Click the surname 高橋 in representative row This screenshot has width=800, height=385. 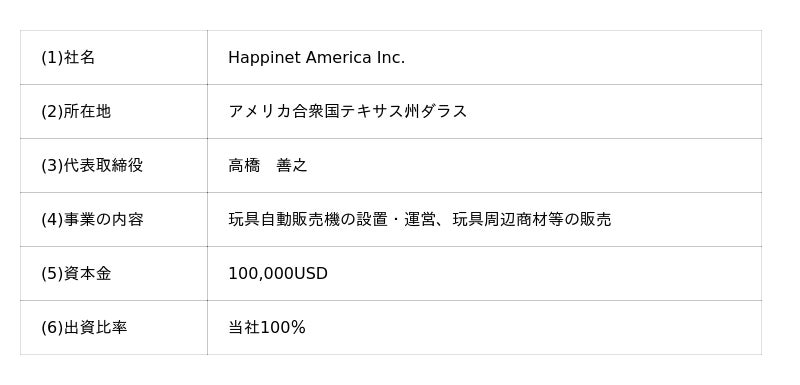pos(244,166)
